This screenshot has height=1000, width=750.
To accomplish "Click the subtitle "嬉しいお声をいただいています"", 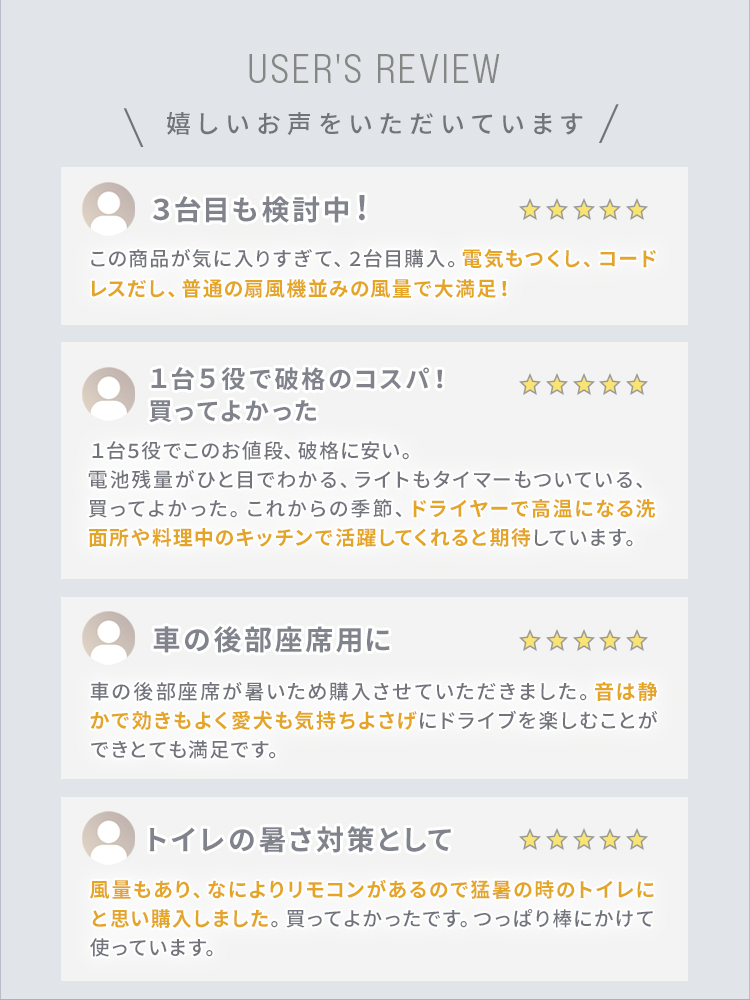I will pos(374,124).
